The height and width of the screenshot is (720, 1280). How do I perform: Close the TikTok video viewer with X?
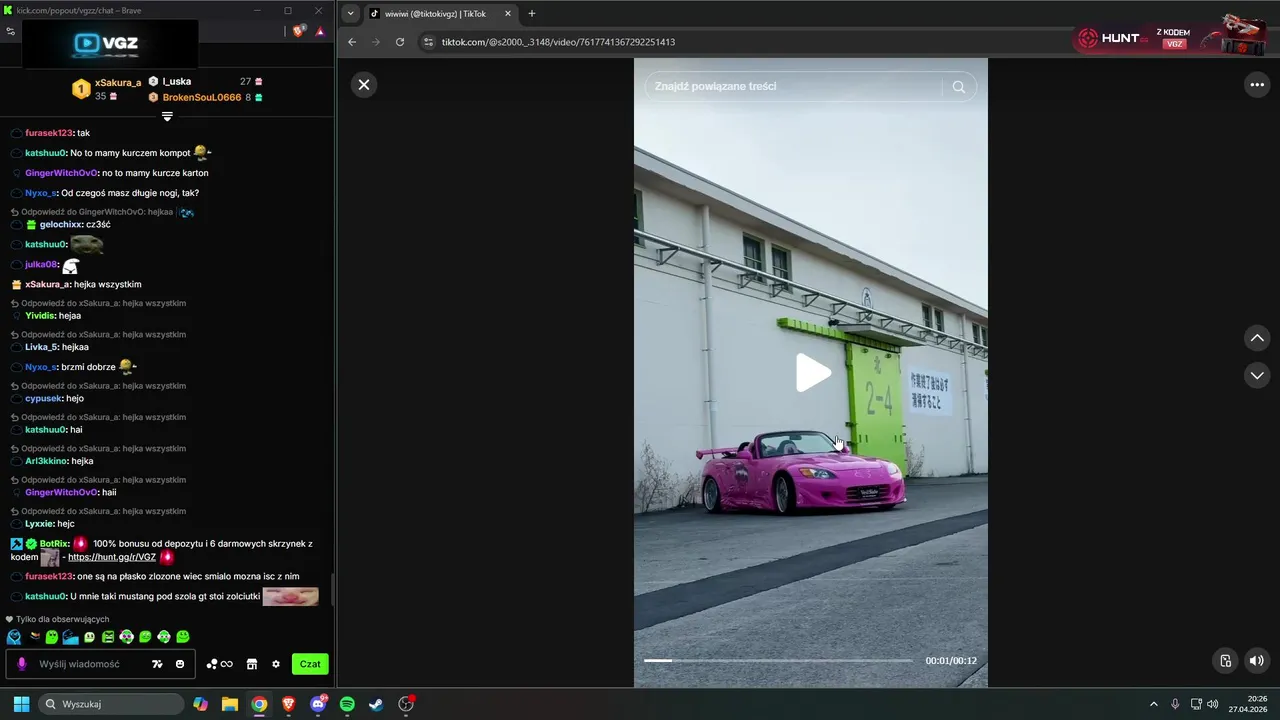364,85
